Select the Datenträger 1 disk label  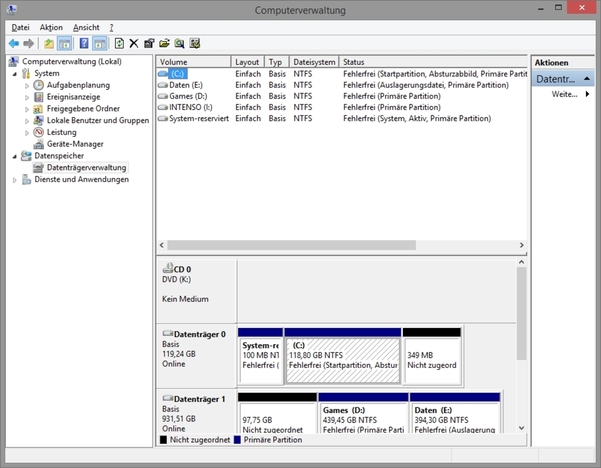(x=196, y=412)
